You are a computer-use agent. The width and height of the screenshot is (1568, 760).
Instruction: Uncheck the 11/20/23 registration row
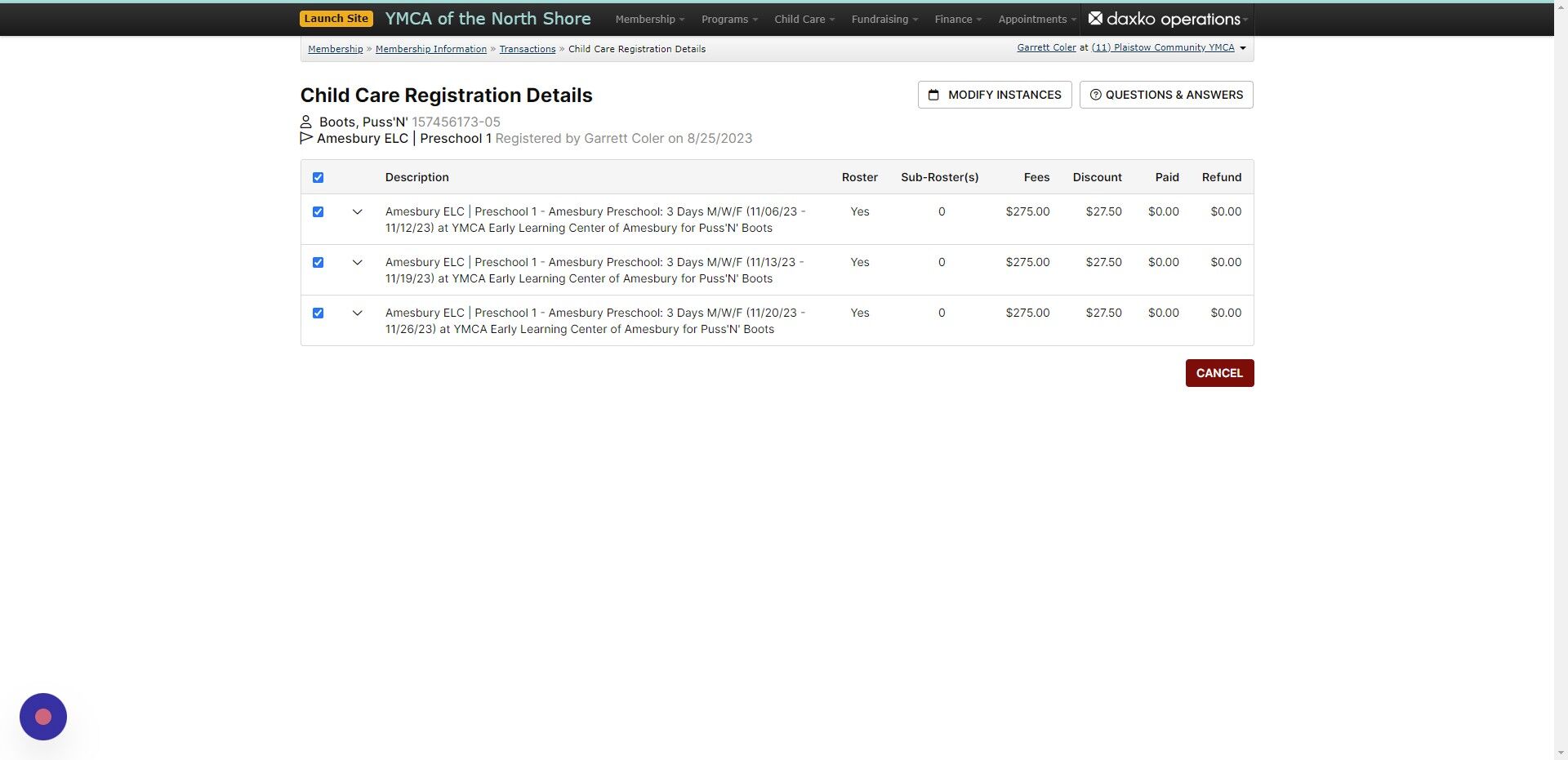pos(318,313)
